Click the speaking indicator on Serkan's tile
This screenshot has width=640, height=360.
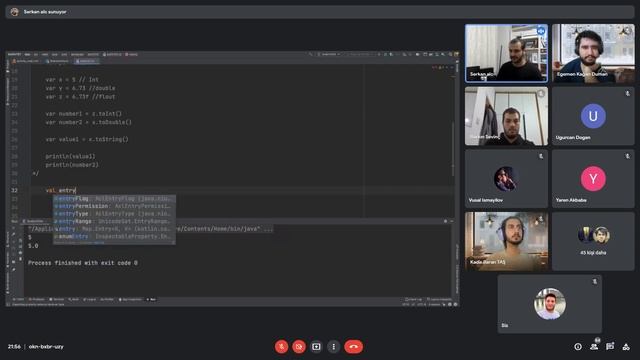pyautogui.click(x=541, y=31)
